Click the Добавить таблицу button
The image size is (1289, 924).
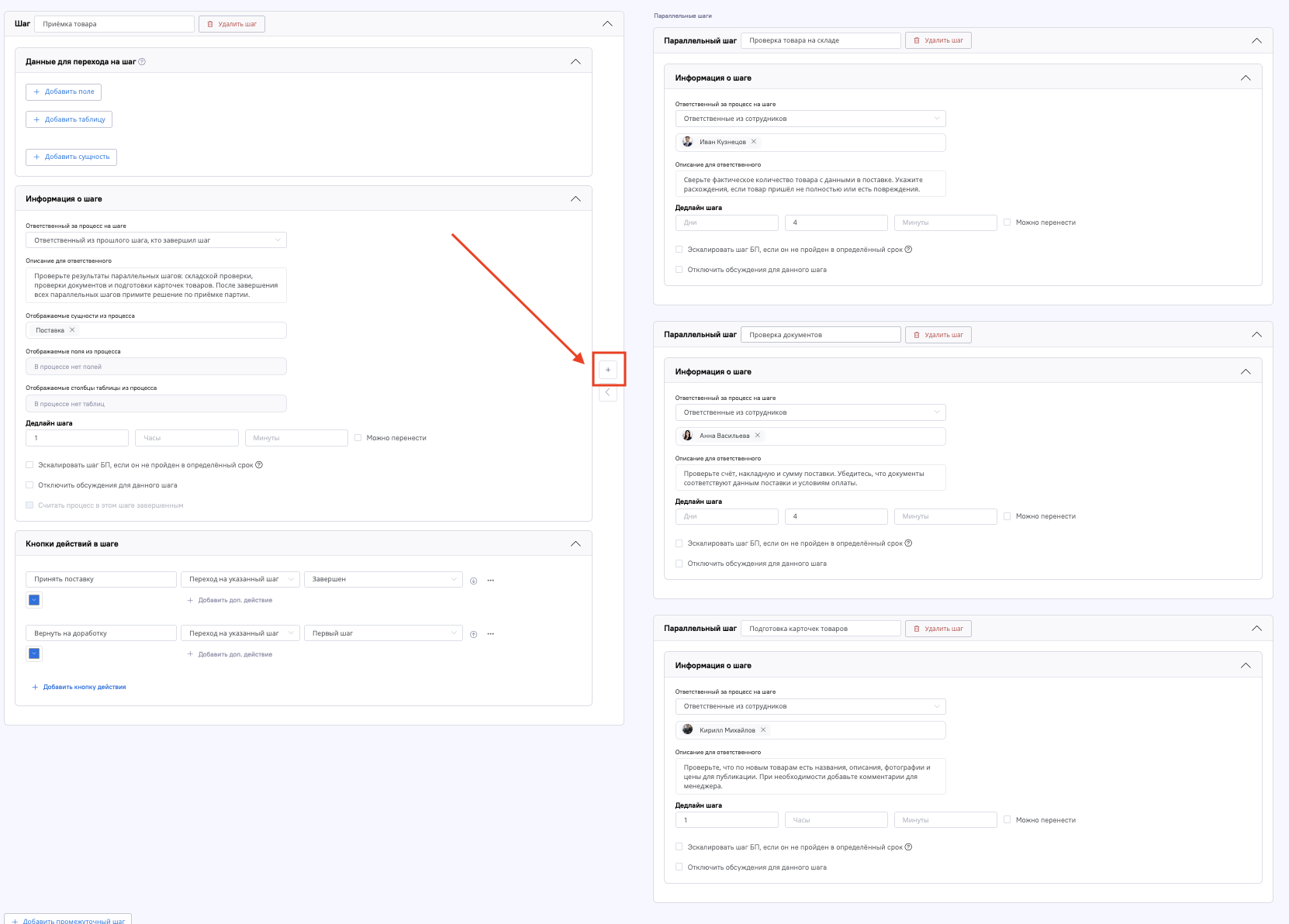(x=69, y=119)
